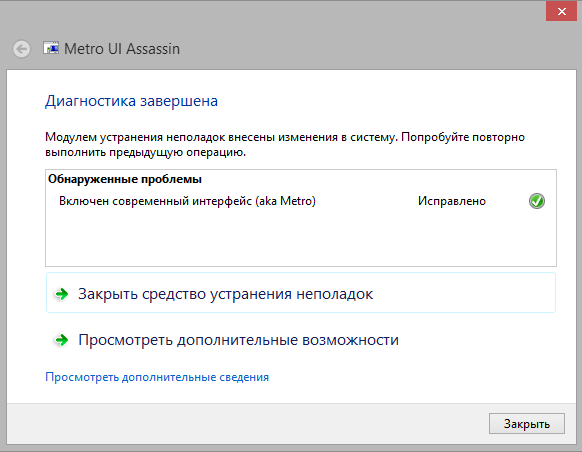
Task: Click the green checkmark fixed status icon
Action: coord(537,201)
